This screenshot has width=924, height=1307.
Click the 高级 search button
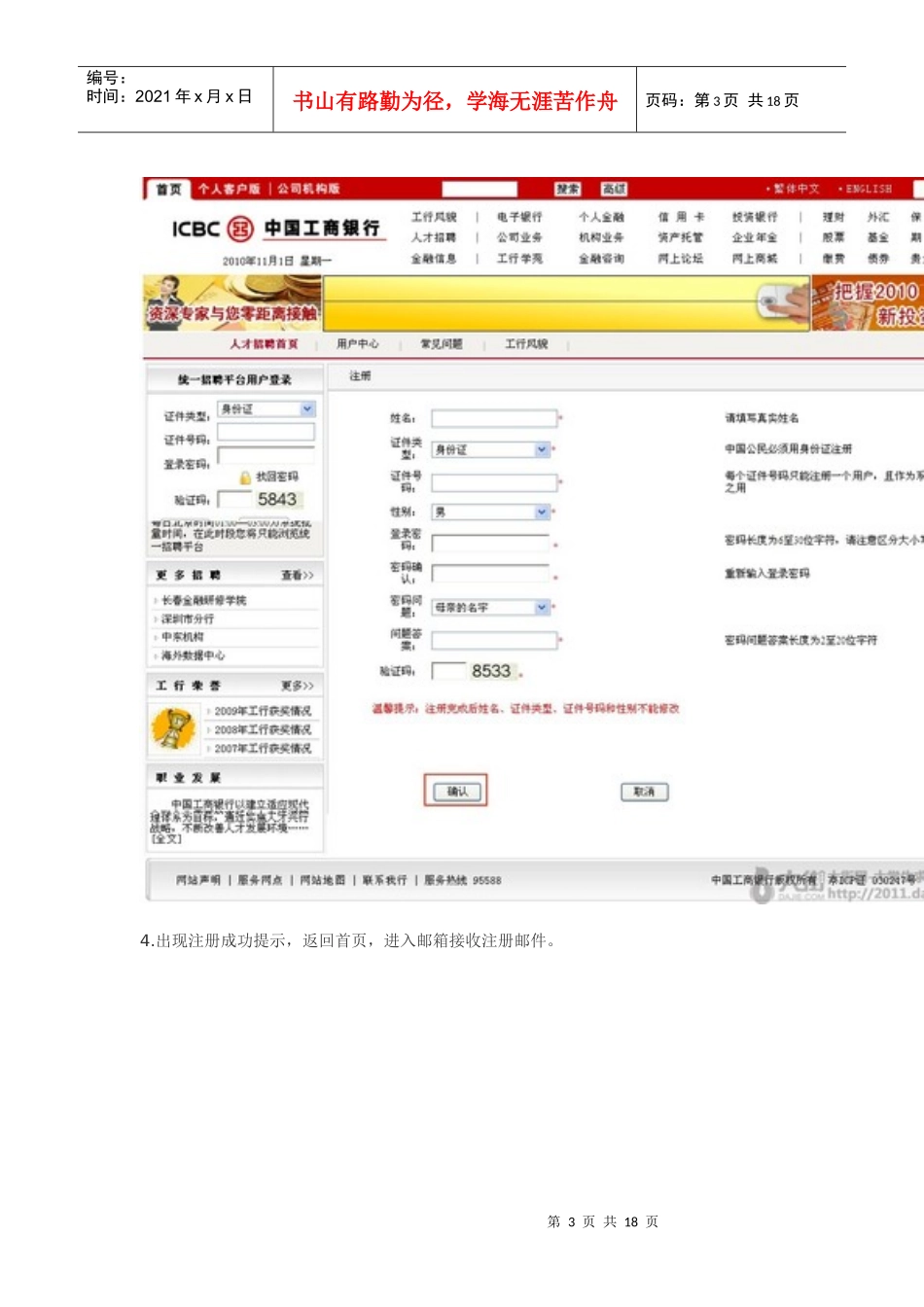click(614, 189)
